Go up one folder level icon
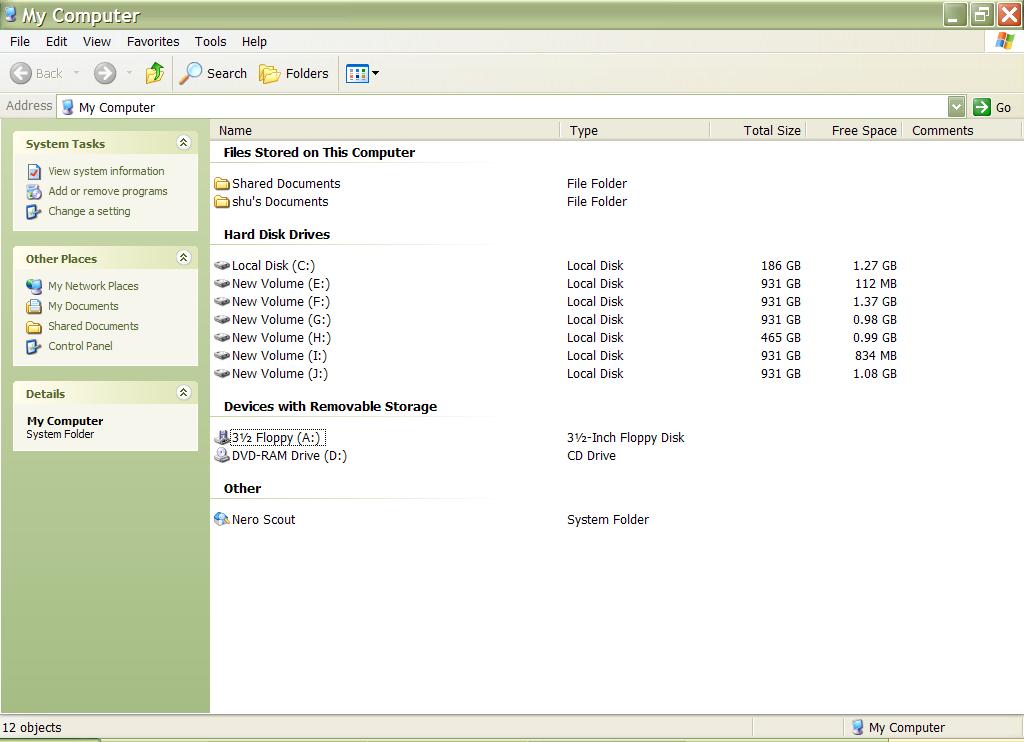 click(155, 73)
